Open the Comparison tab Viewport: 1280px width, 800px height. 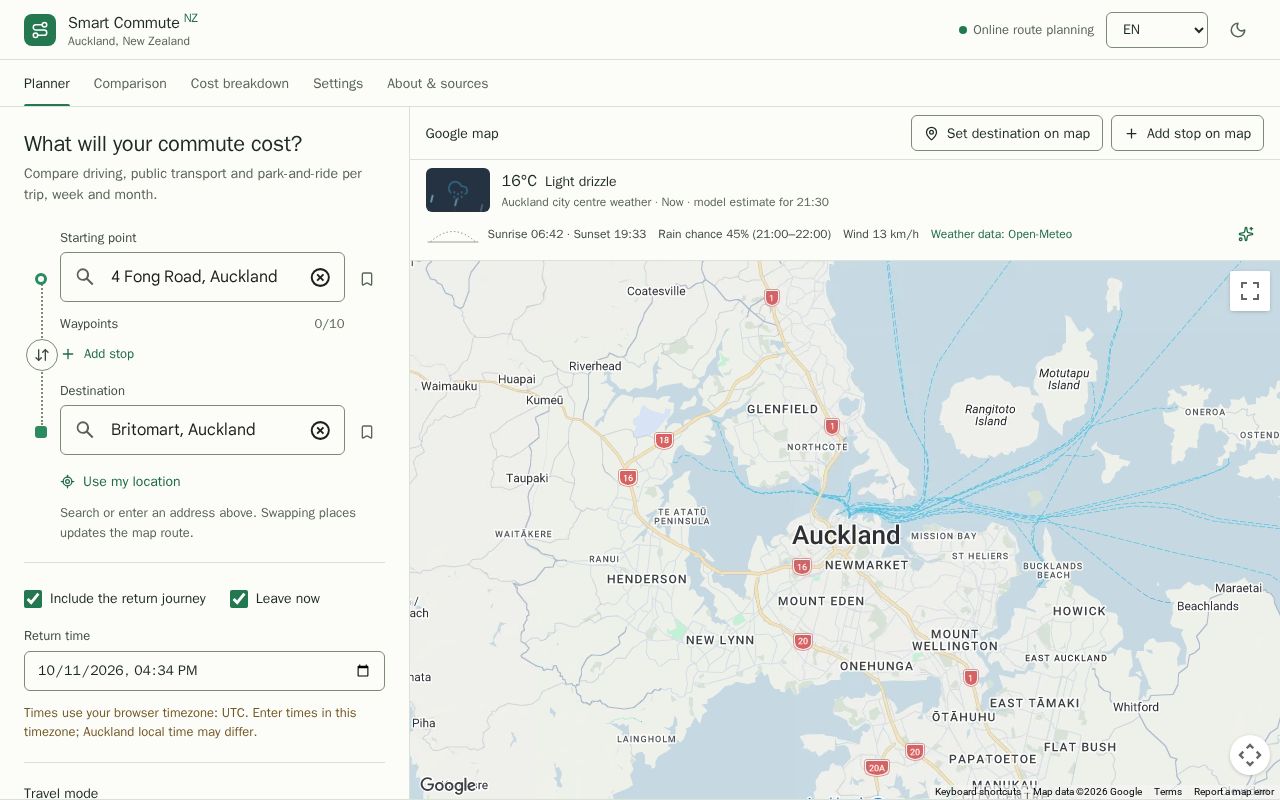point(130,84)
